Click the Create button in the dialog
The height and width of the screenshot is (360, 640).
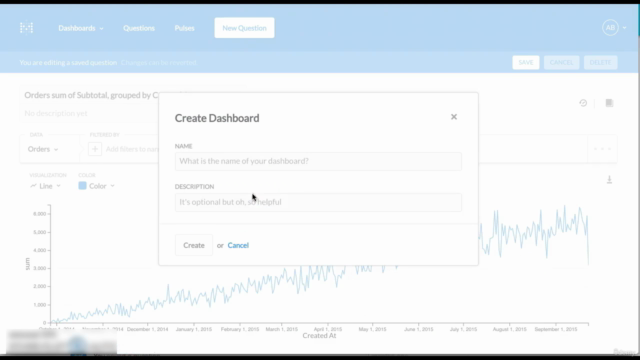click(x=194, y=245)
